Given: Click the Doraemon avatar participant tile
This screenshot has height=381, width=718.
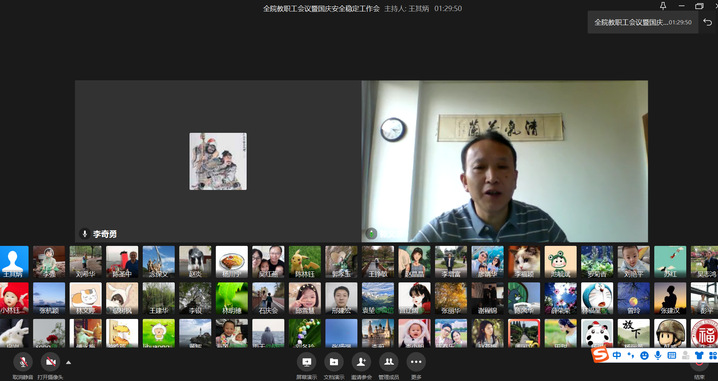Looking at the screenshot, I should click(x=597, y=298).
